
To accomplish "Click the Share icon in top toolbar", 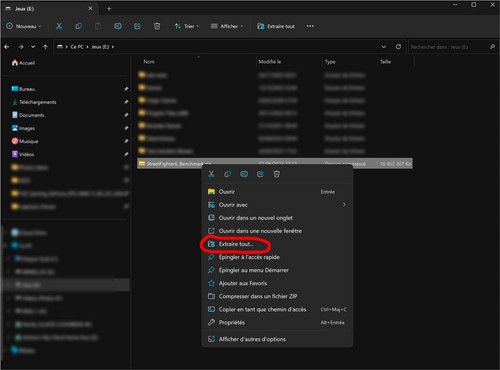I will tap(137, 26).
